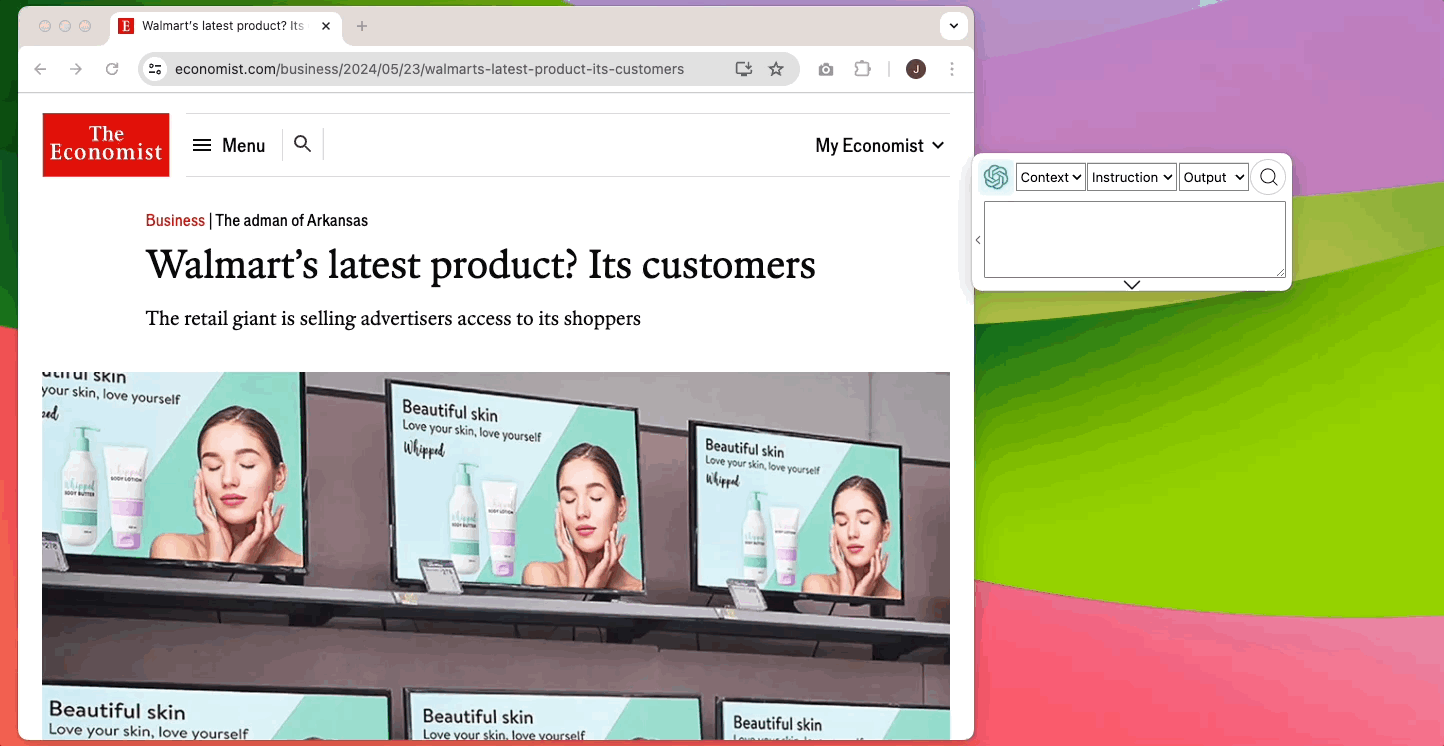
Task: Click the browser back arrow
Action: click(x=40, y=69)
